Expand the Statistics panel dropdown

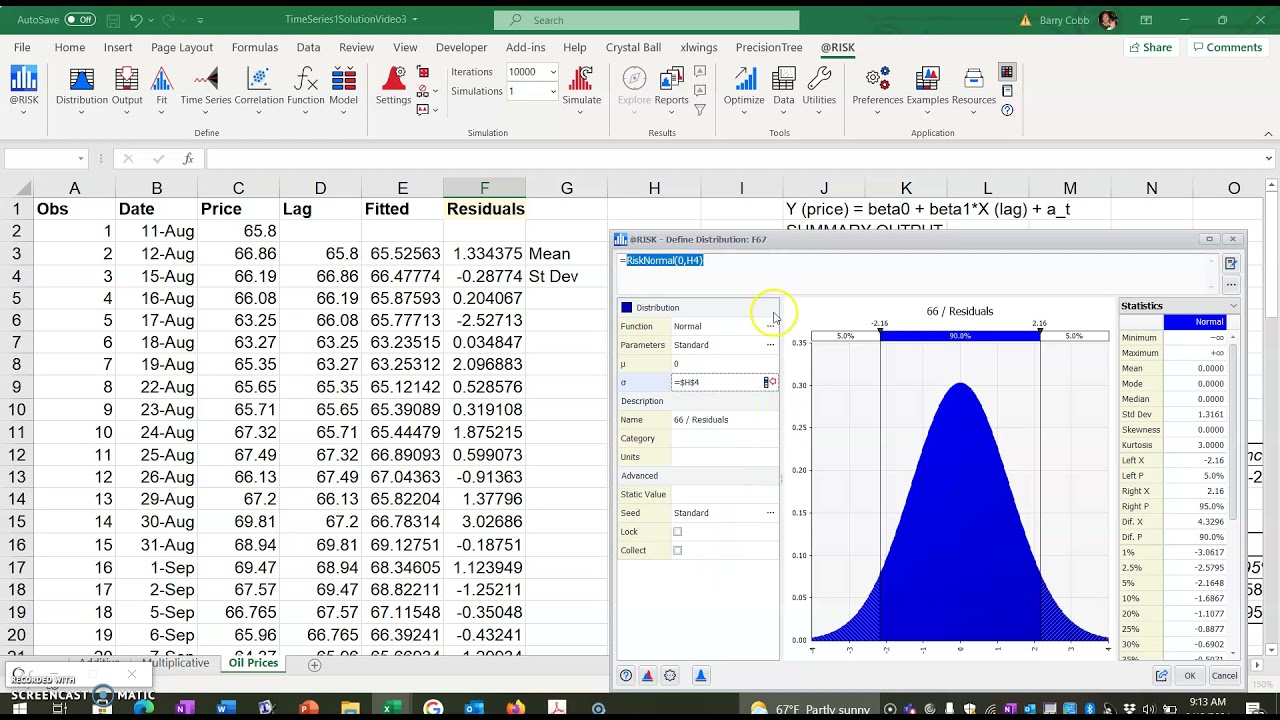tap(1233, 306)
